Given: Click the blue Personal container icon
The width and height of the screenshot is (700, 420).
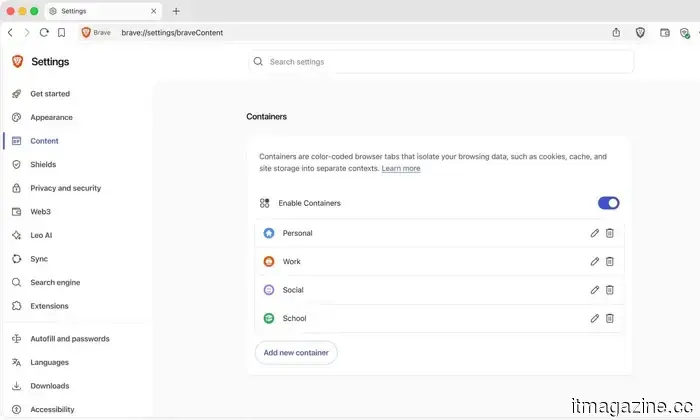Looking at the screenshot, I should coord(269,233).
